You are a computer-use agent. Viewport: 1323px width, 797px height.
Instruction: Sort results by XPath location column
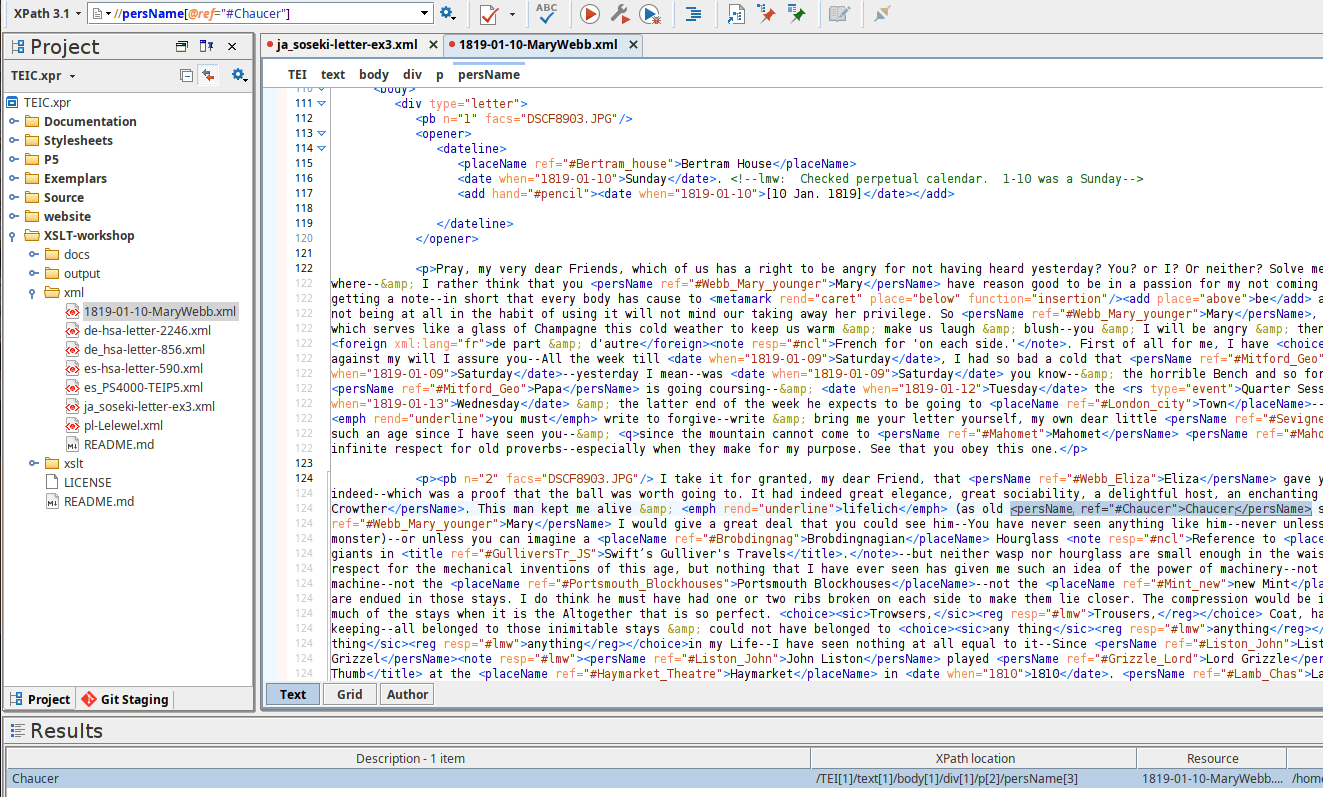click(974, 759)
